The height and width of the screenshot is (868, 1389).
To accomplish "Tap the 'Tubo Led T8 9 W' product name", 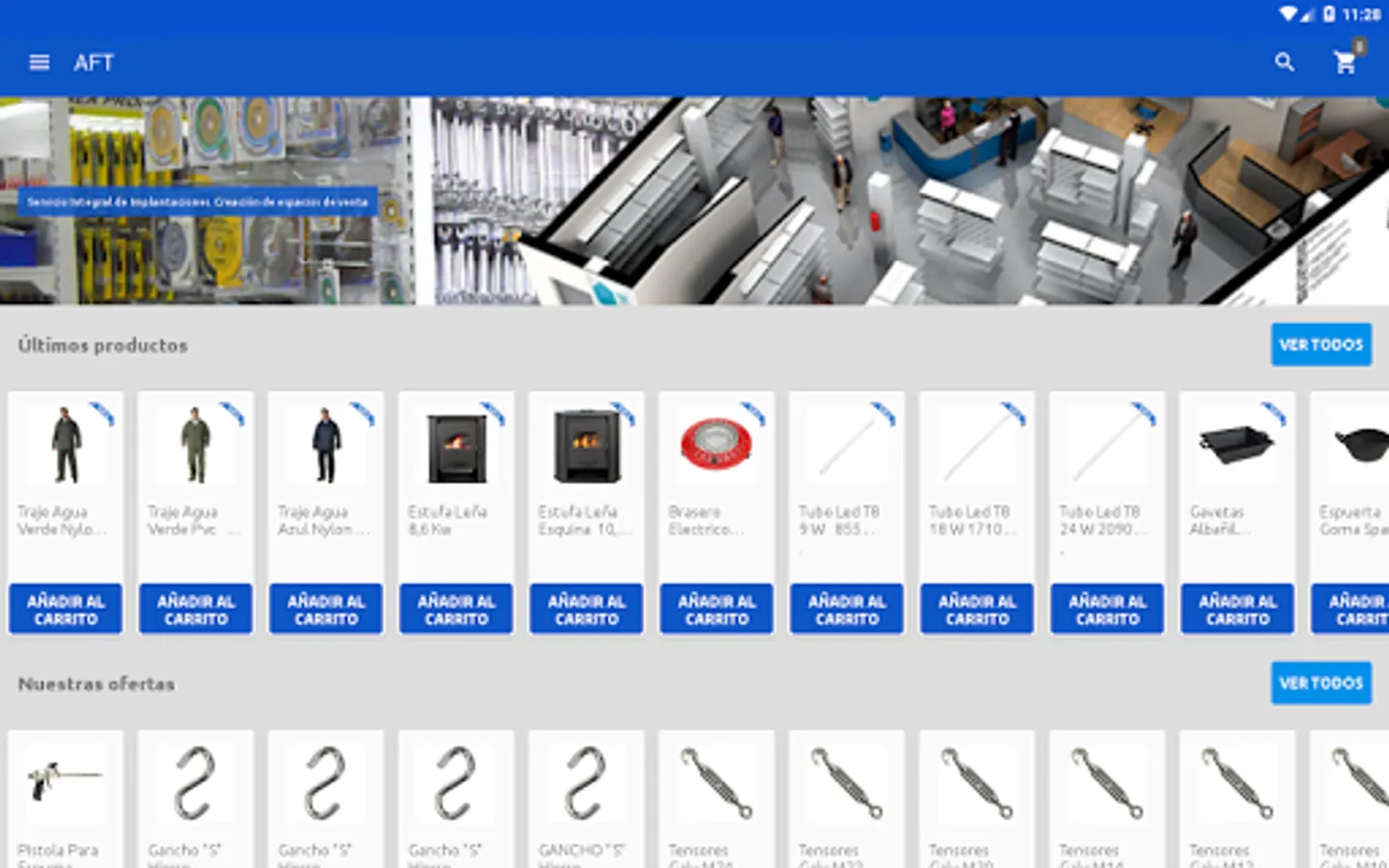I will click(839, 521).
